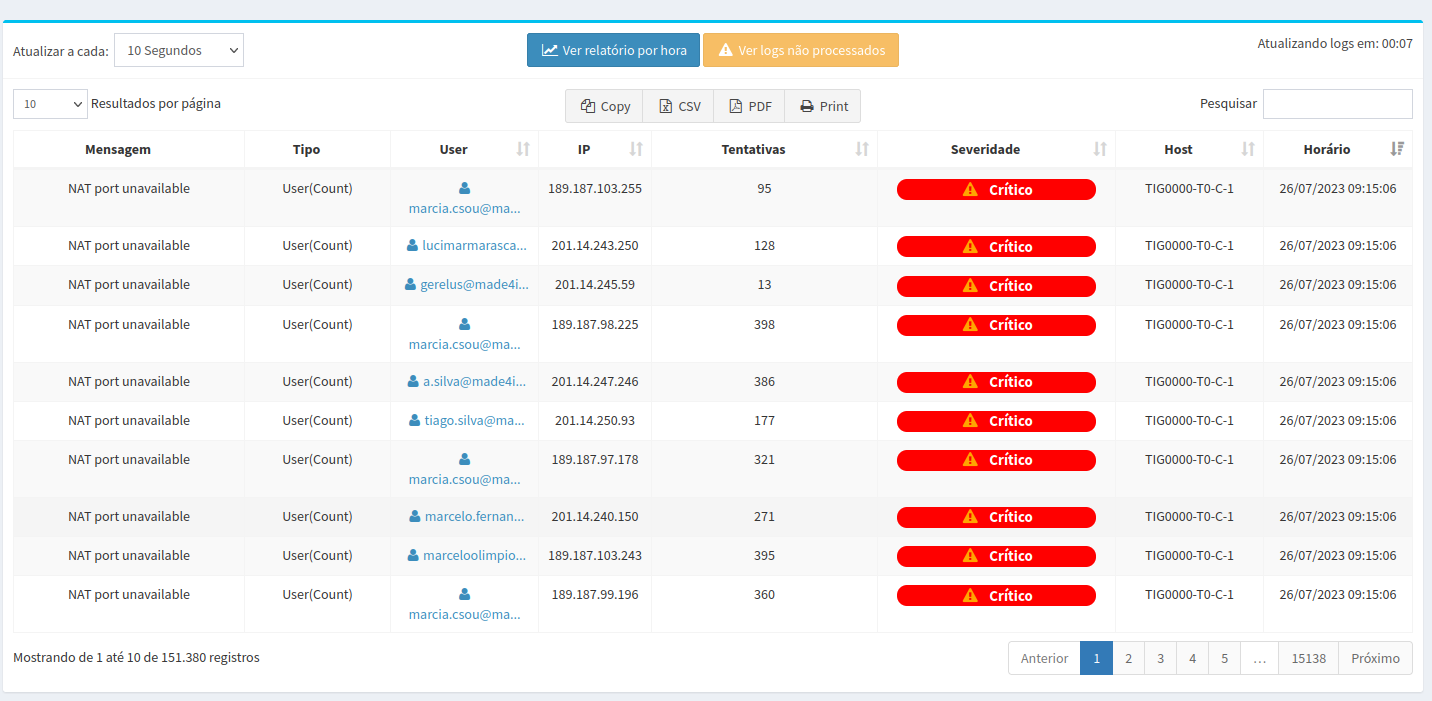Jump to last page 15138
This screenshot has width=1432, height=701.
pyautogui.click(x=1308, y=658)
